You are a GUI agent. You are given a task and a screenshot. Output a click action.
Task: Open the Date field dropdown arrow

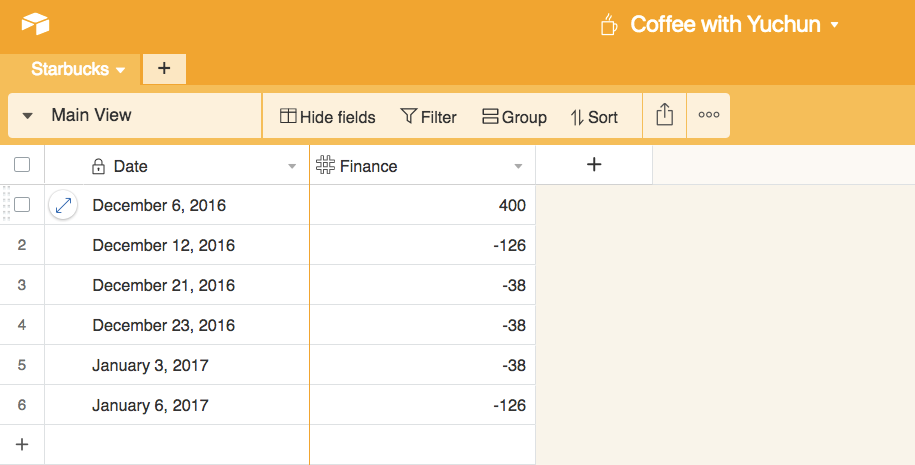(x=292, y=166)
